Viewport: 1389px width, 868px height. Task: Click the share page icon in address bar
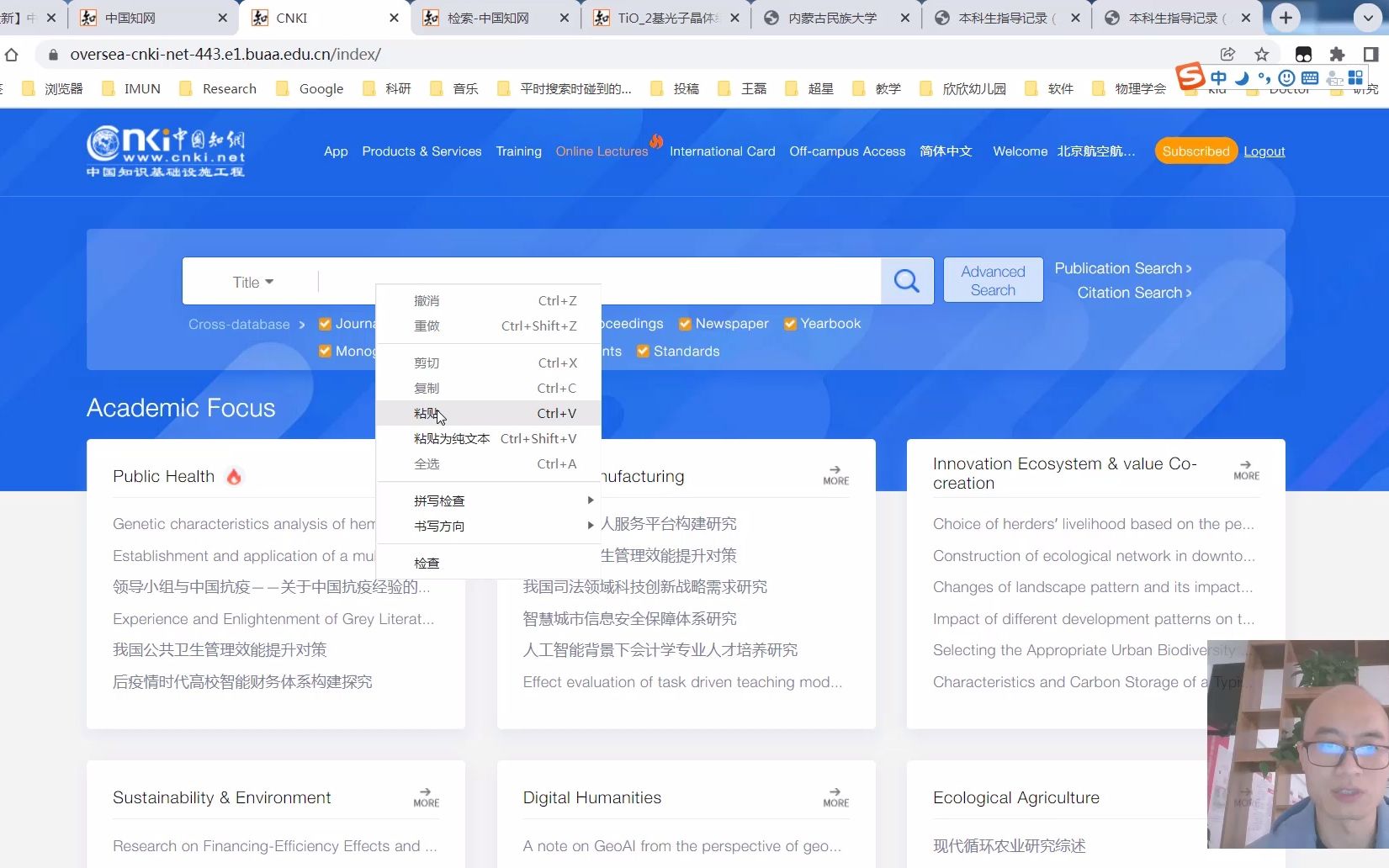click(1227, 55)
